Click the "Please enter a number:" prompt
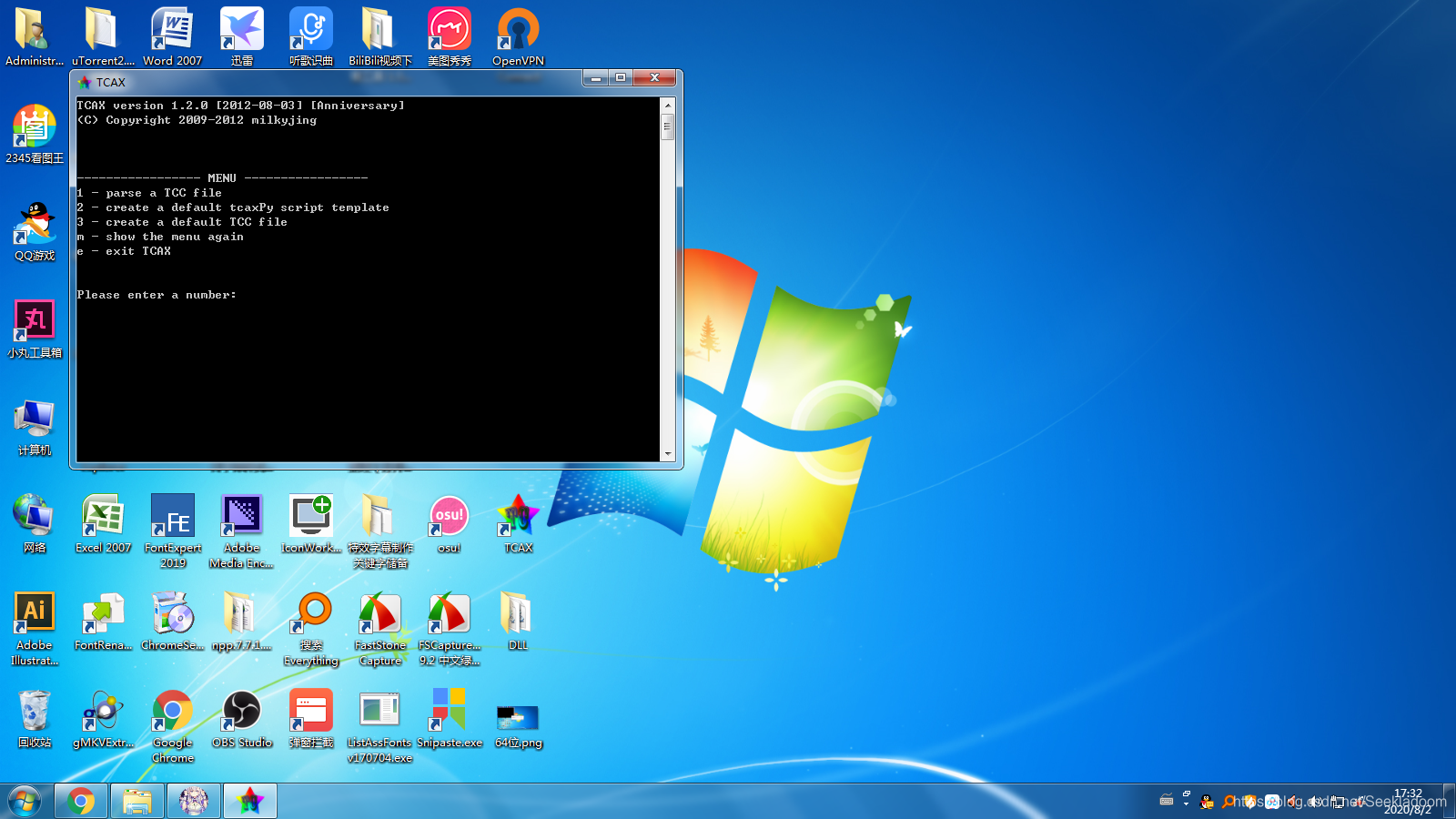Image resolution: width=1456 pixels, height=819 pixels. pyautogui.click(x=157, y=295)
